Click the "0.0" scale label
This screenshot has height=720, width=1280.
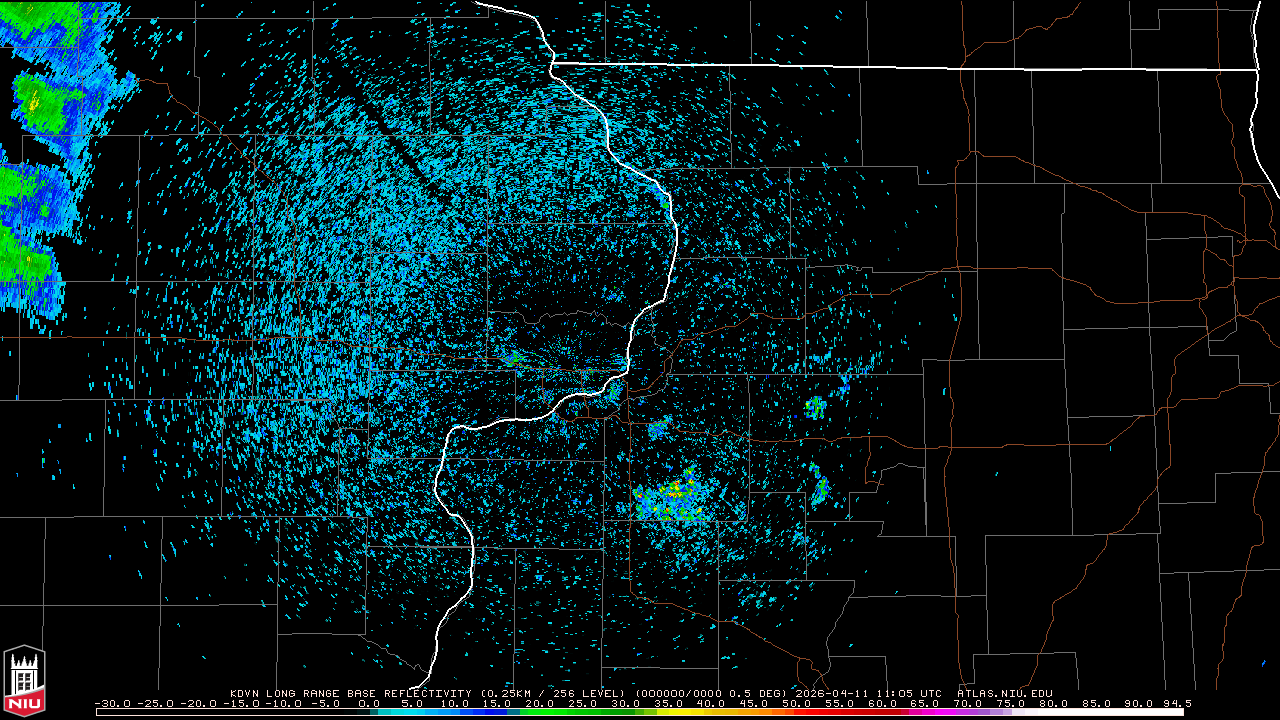point(369,704)
